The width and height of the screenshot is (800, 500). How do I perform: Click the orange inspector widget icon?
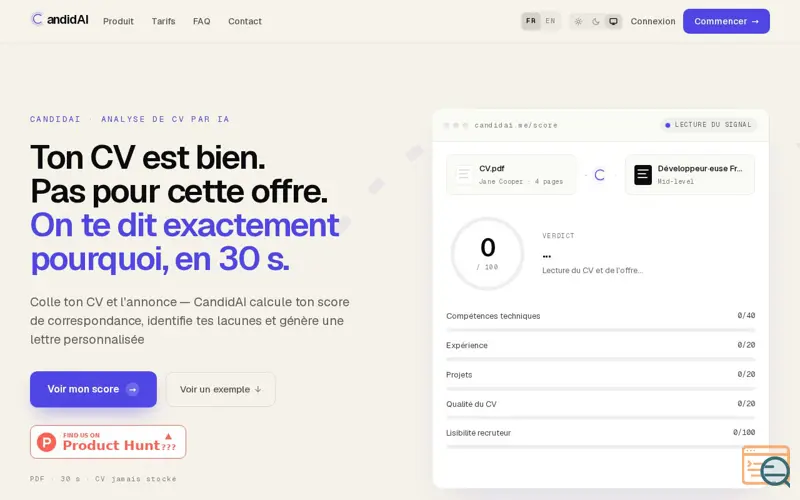click(766, 465)
